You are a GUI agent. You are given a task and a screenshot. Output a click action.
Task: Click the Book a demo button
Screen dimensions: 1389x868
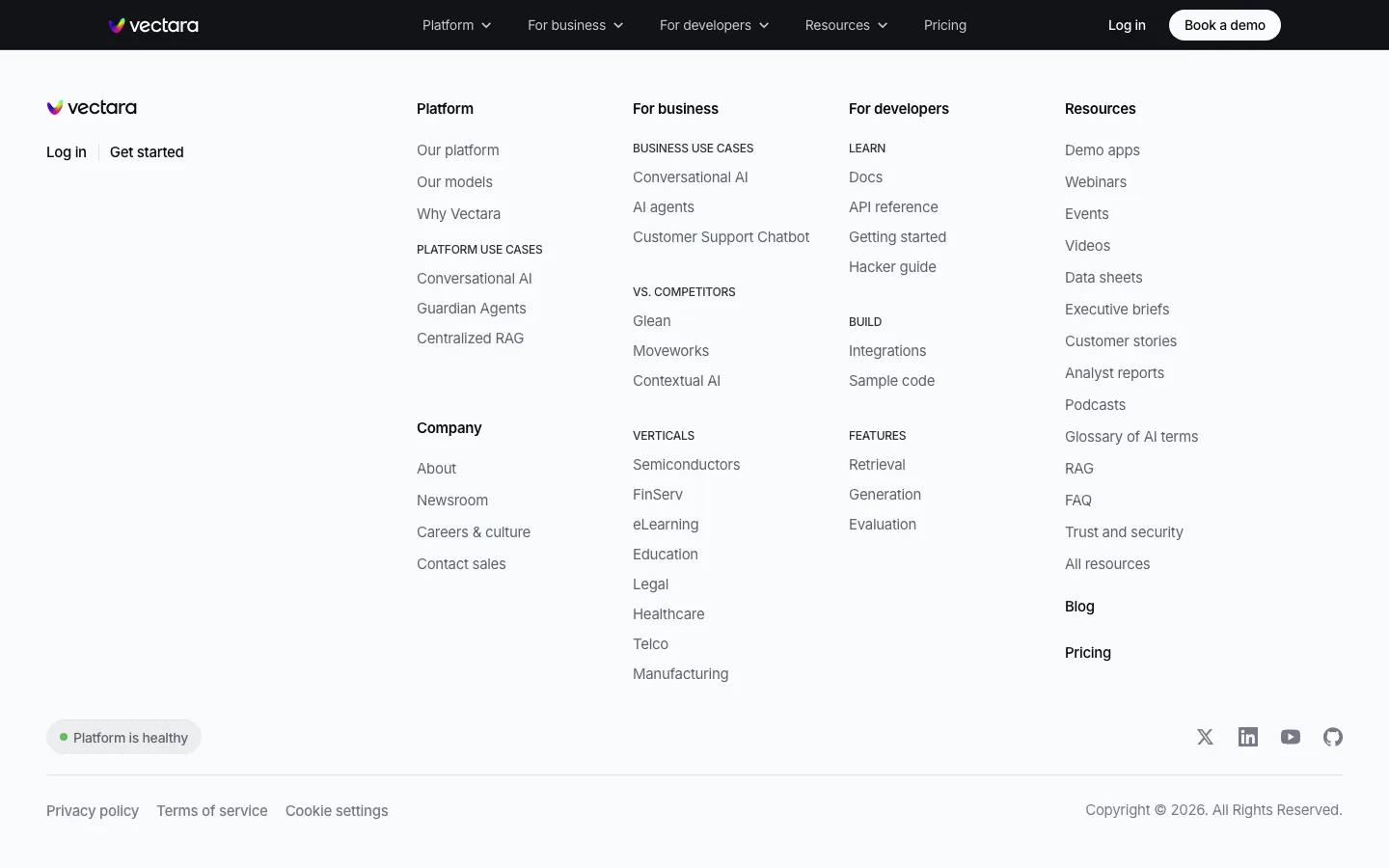coord(1225,25)
